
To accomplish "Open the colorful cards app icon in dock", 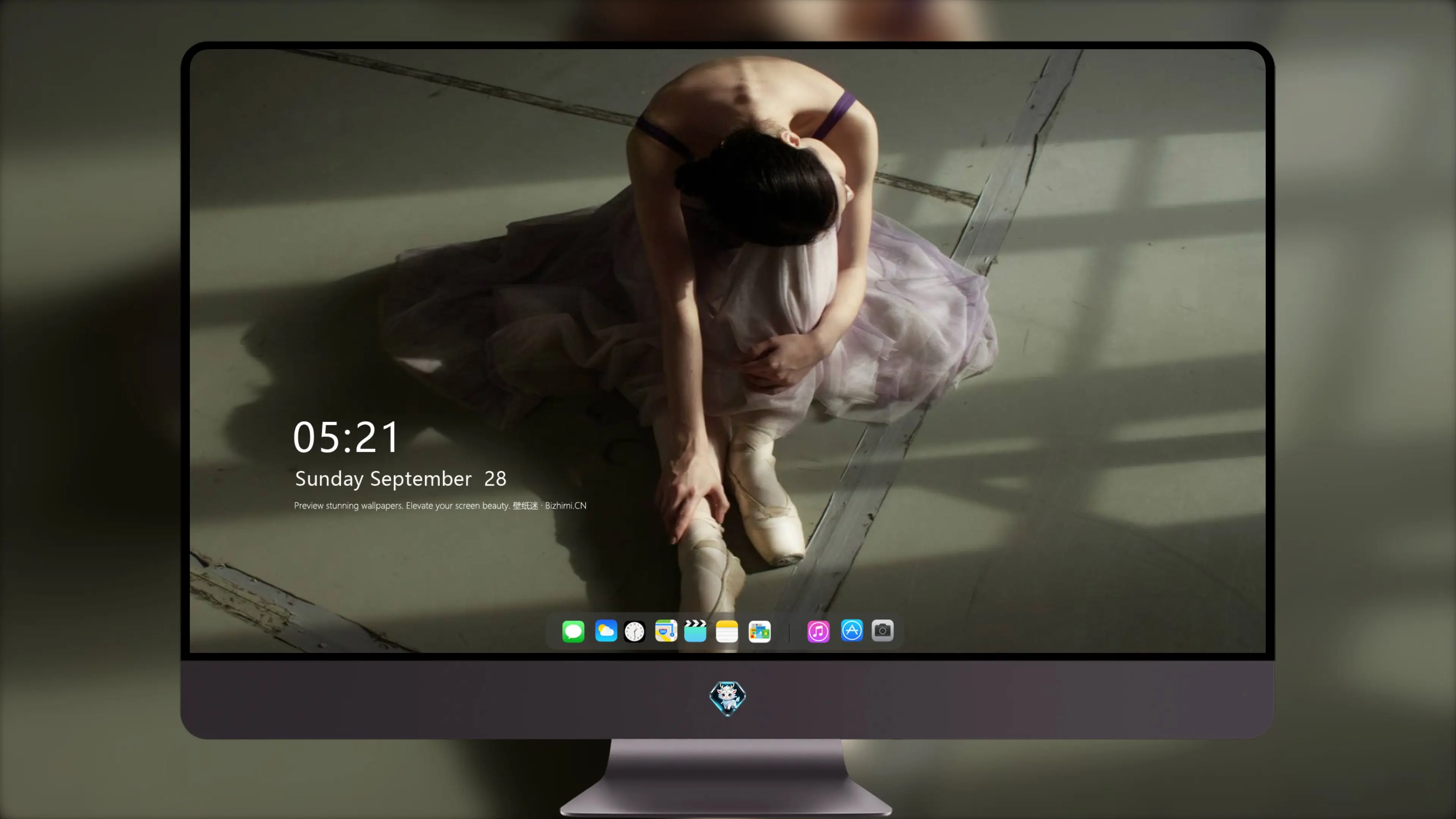I will [x=759, y=631].
